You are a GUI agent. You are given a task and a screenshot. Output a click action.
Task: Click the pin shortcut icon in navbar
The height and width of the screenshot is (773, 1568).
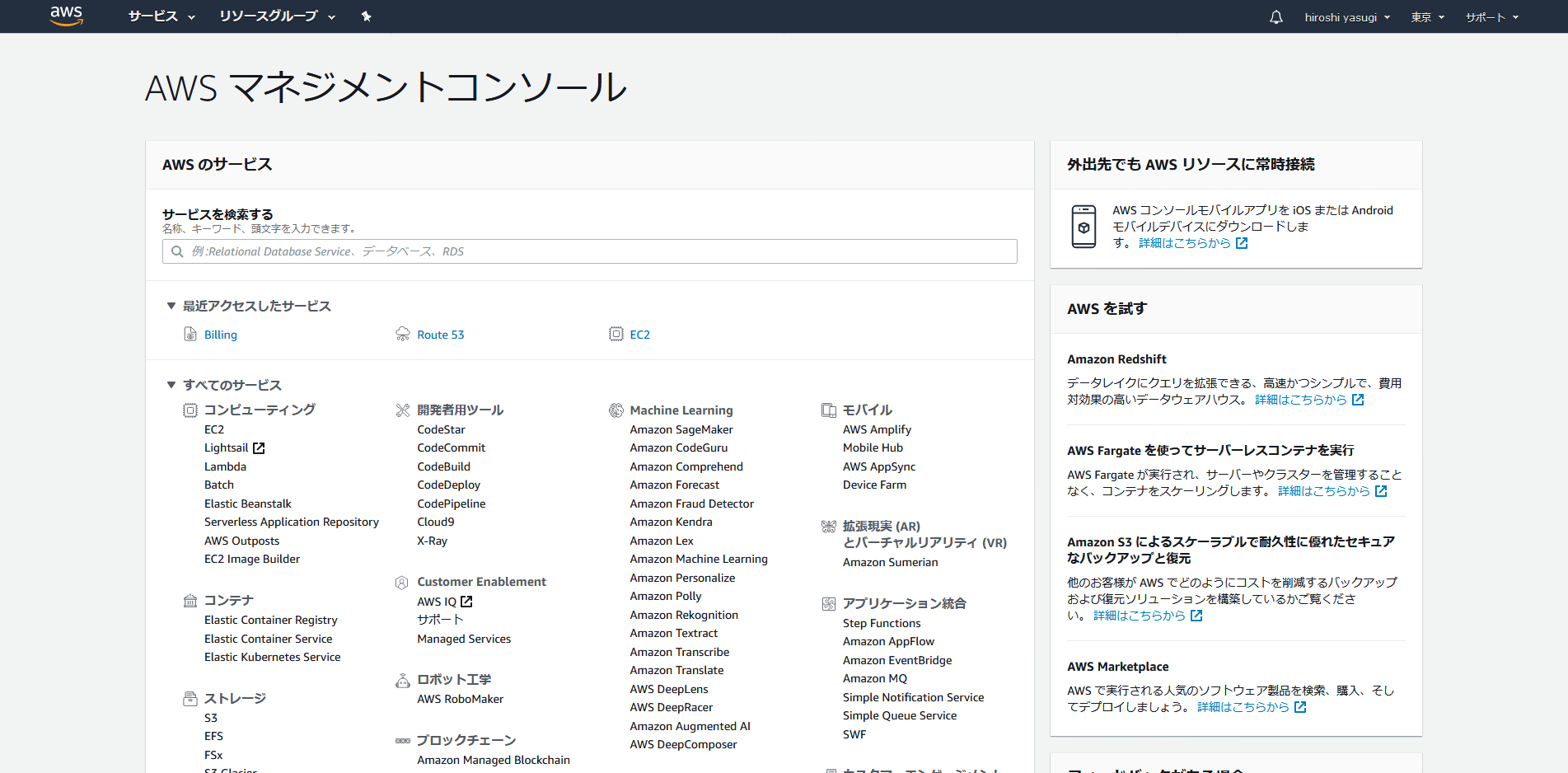367,16
